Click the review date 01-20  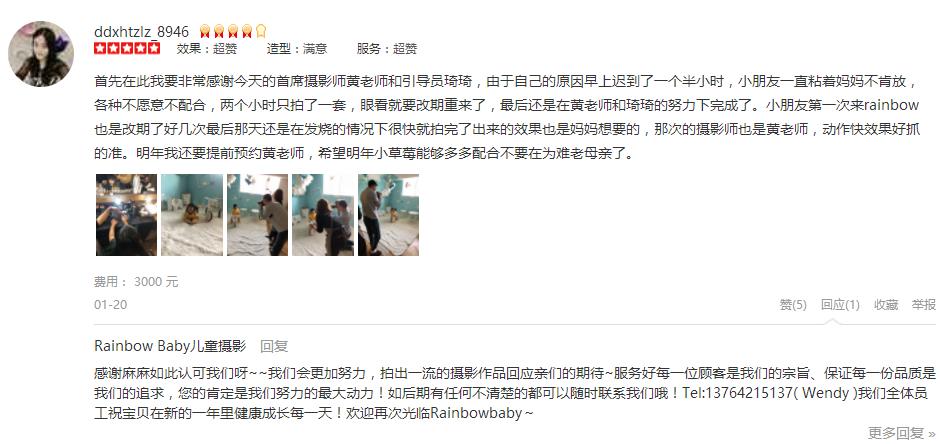[111, 304]
